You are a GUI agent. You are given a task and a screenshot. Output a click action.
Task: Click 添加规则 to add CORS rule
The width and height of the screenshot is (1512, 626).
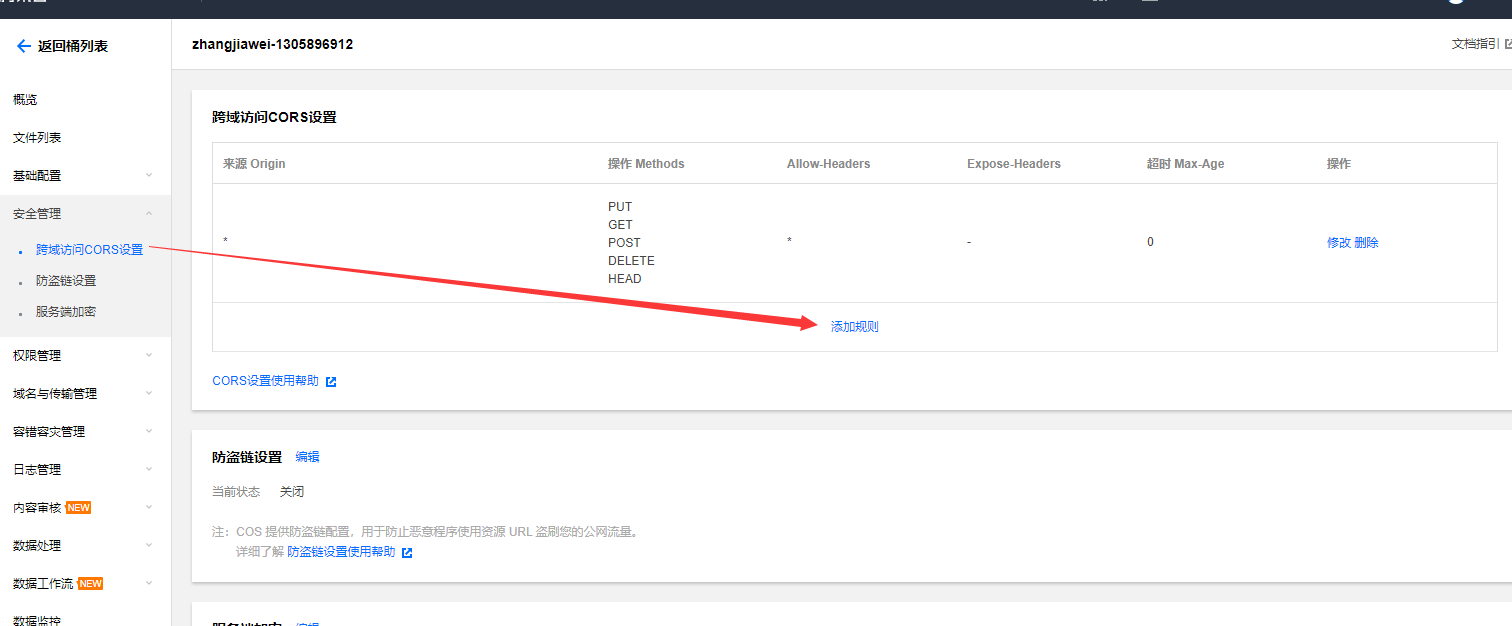pos(855,327)
